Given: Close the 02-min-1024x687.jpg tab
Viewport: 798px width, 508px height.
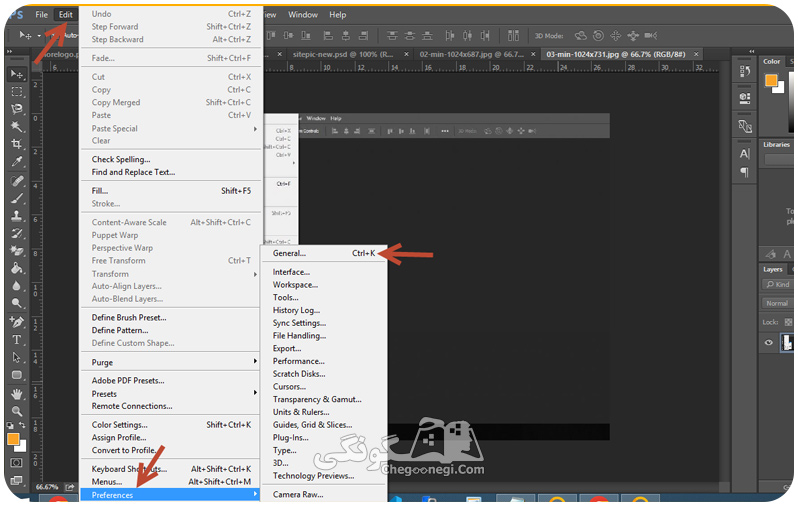Looking at the screenshot, I should (x=533, y=54).
